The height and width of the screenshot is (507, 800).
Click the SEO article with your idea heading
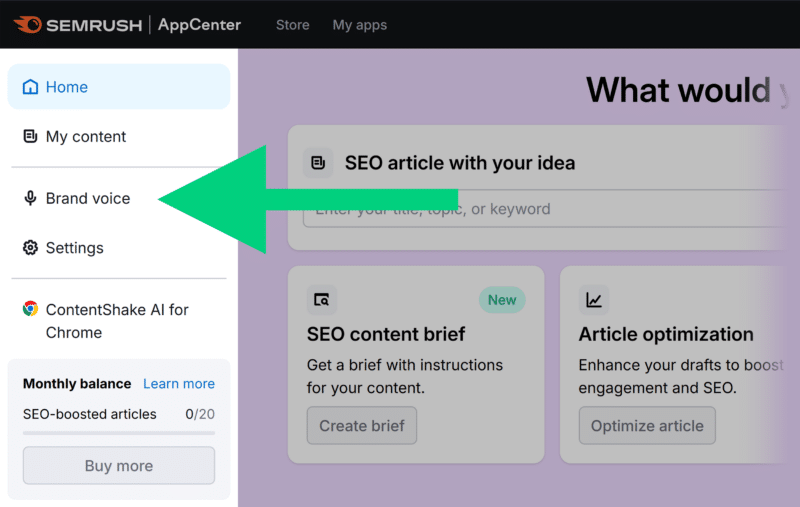[460, 163]
